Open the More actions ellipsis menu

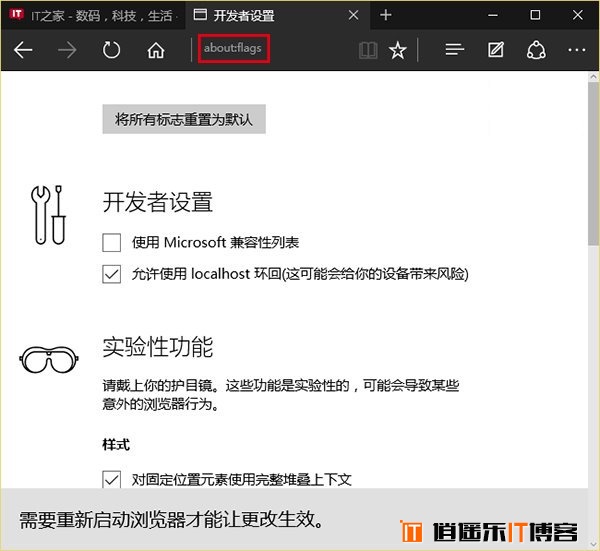coord(577,50)
